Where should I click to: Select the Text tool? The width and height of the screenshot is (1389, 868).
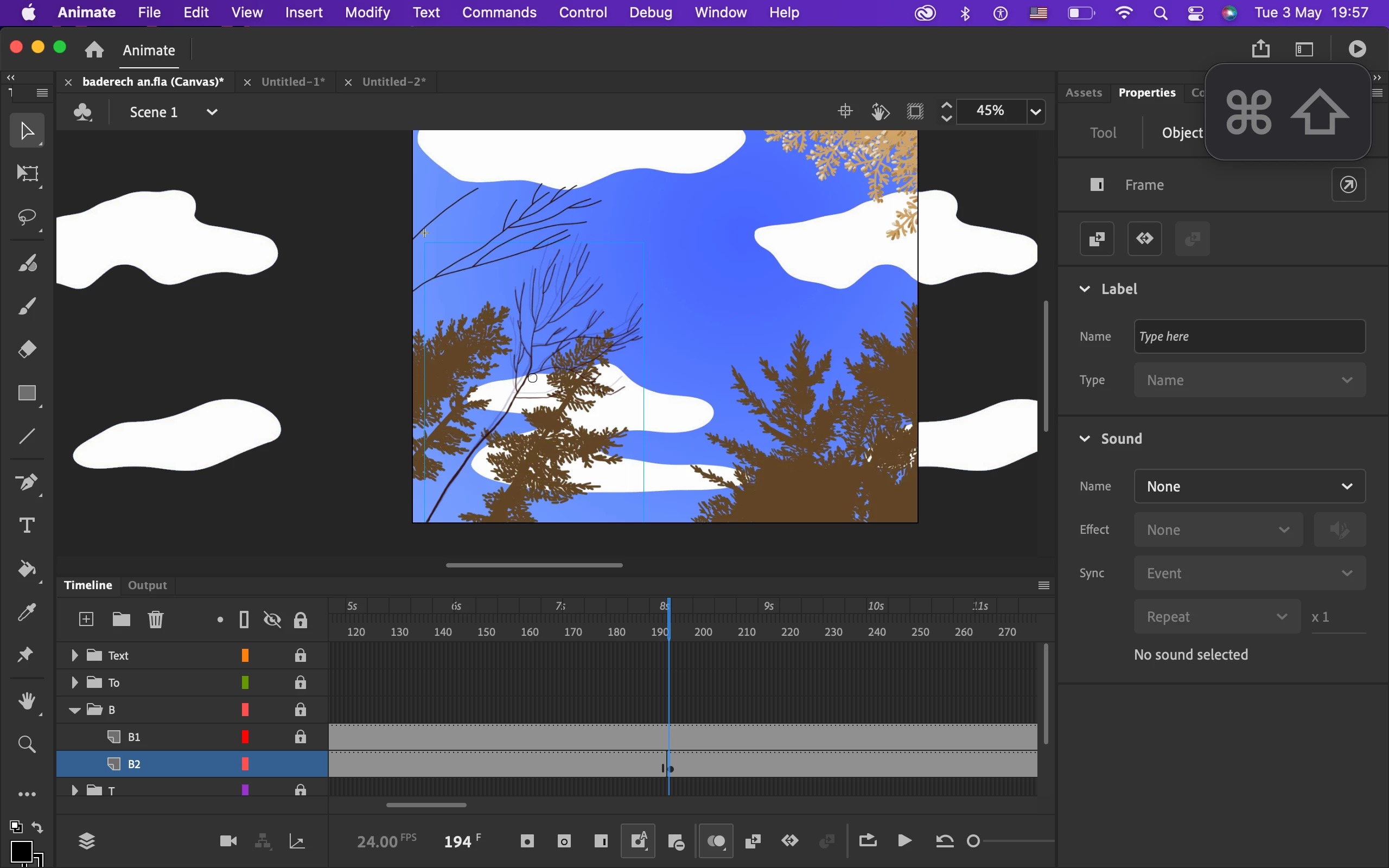point(27,525)
